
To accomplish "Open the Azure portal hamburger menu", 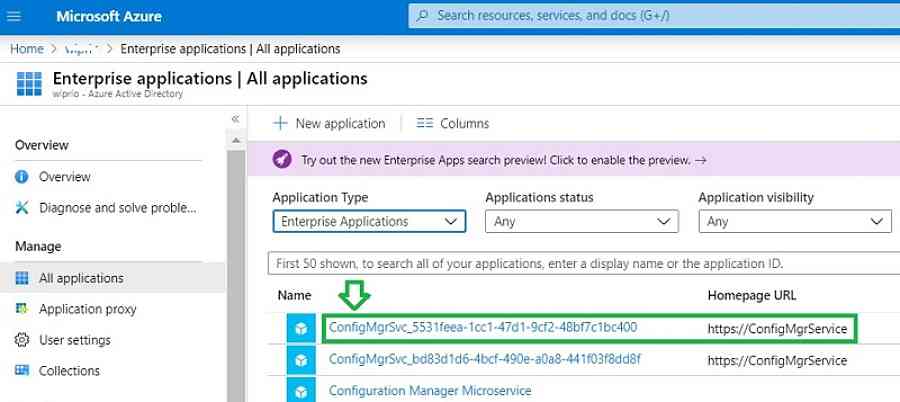I will pos(13,16).
